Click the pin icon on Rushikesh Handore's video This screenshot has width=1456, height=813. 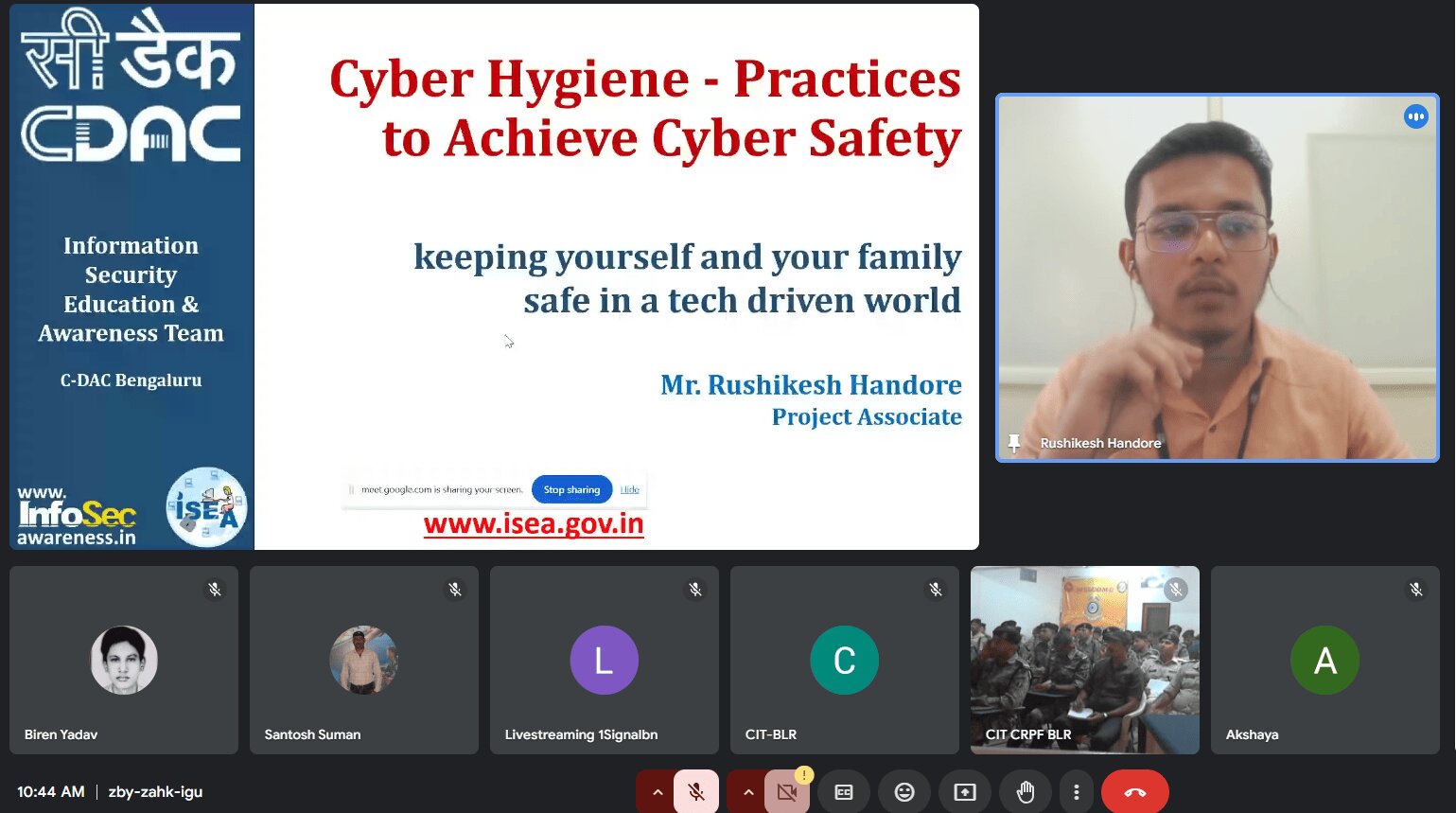(x=1014, y=443)
